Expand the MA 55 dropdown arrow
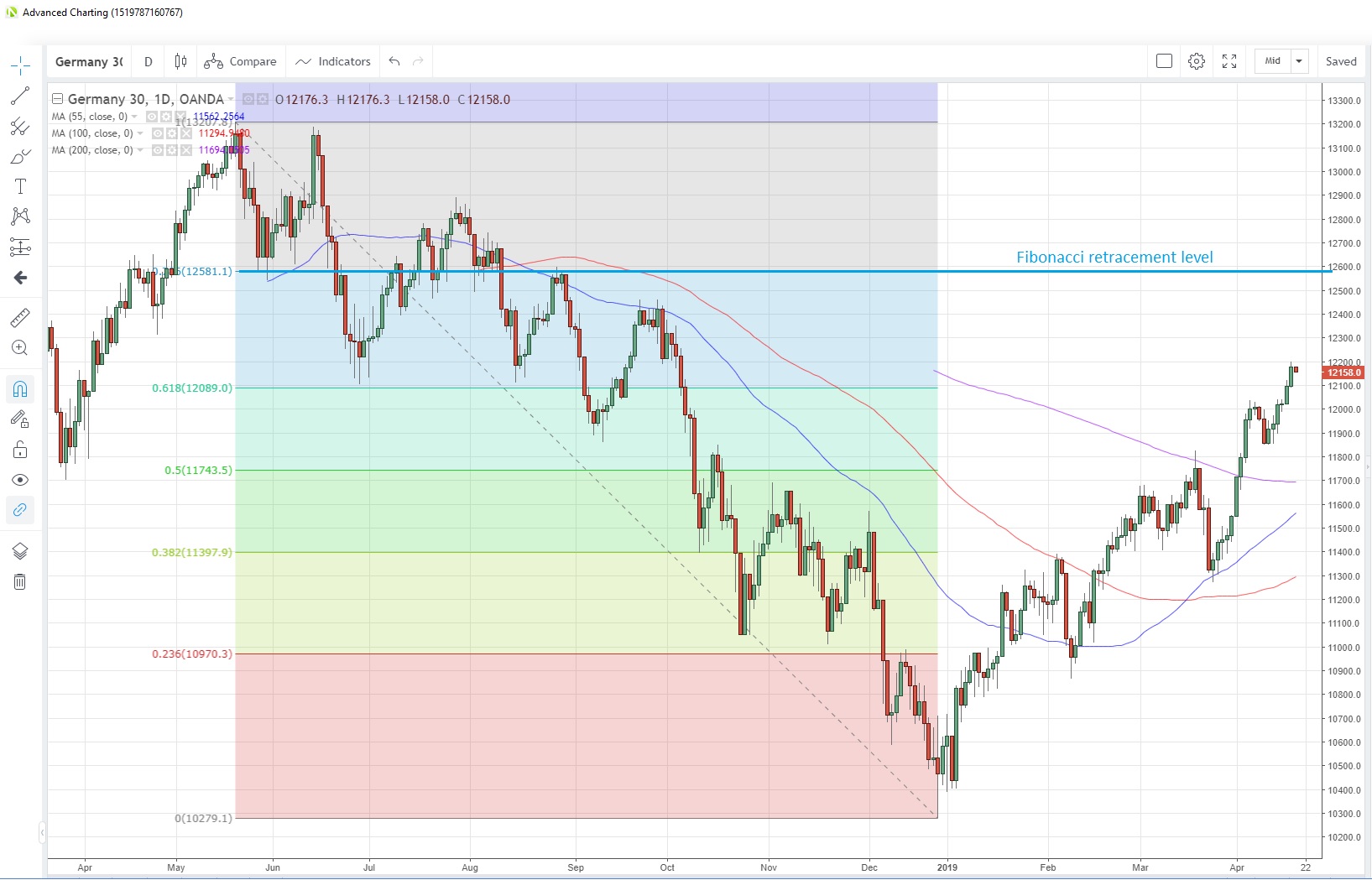1372x880 pixels. click(x=134, y=117)
